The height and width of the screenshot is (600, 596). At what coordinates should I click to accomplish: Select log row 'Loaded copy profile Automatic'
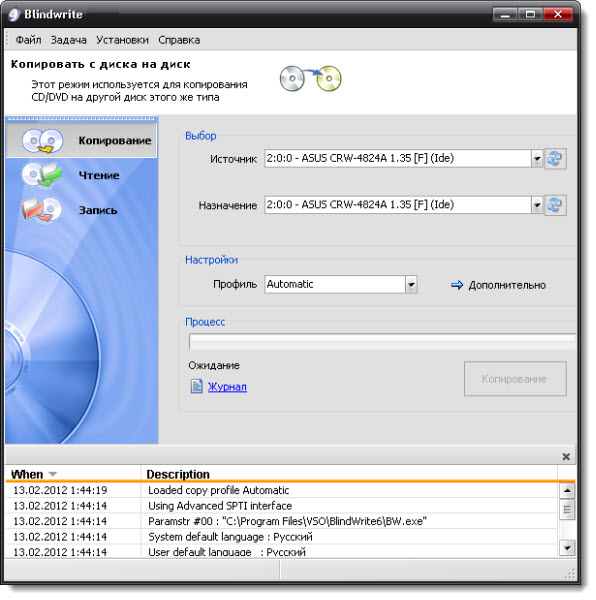click(x=282, y=490)
